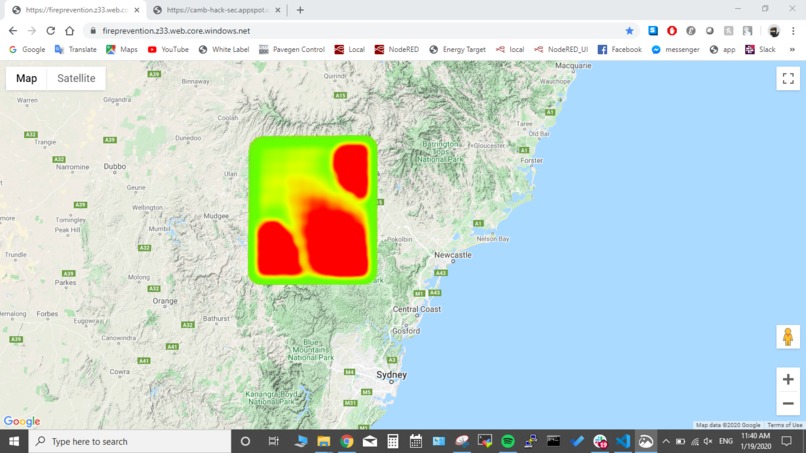Open the Action Center notifications
The image size is (806, 453).
(x=786, y=441)
